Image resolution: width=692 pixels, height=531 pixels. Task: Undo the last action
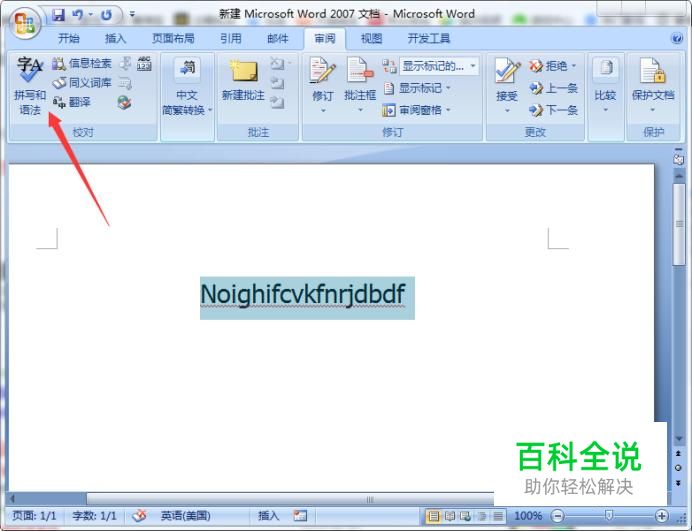point(78,15)
